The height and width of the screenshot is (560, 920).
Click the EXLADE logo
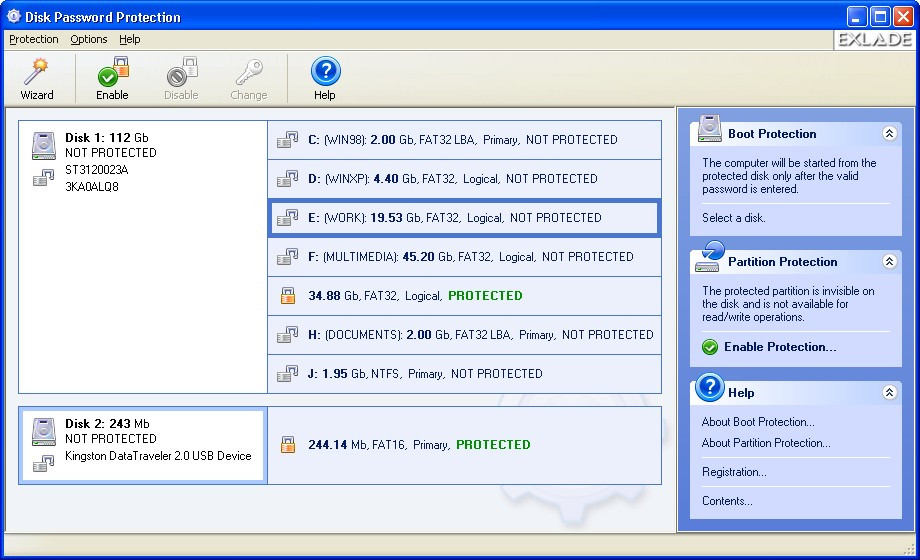click(874, 39)
